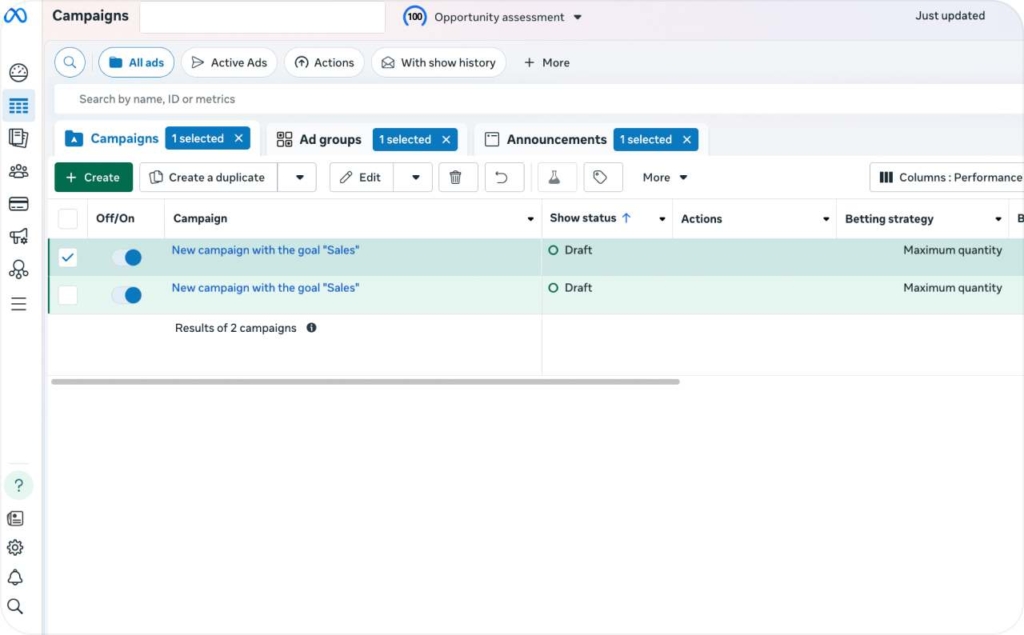The image size is (1024, 635).
Task: Apply a label using the tag icon
Action: pos(602,177)
